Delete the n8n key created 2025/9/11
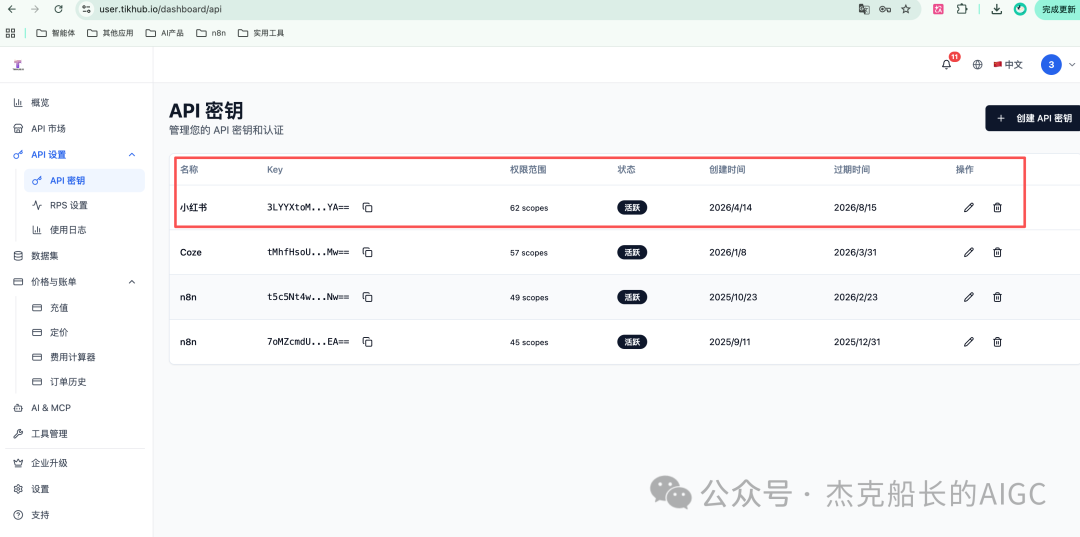The image size is (1080, 537). pos(997,341)
